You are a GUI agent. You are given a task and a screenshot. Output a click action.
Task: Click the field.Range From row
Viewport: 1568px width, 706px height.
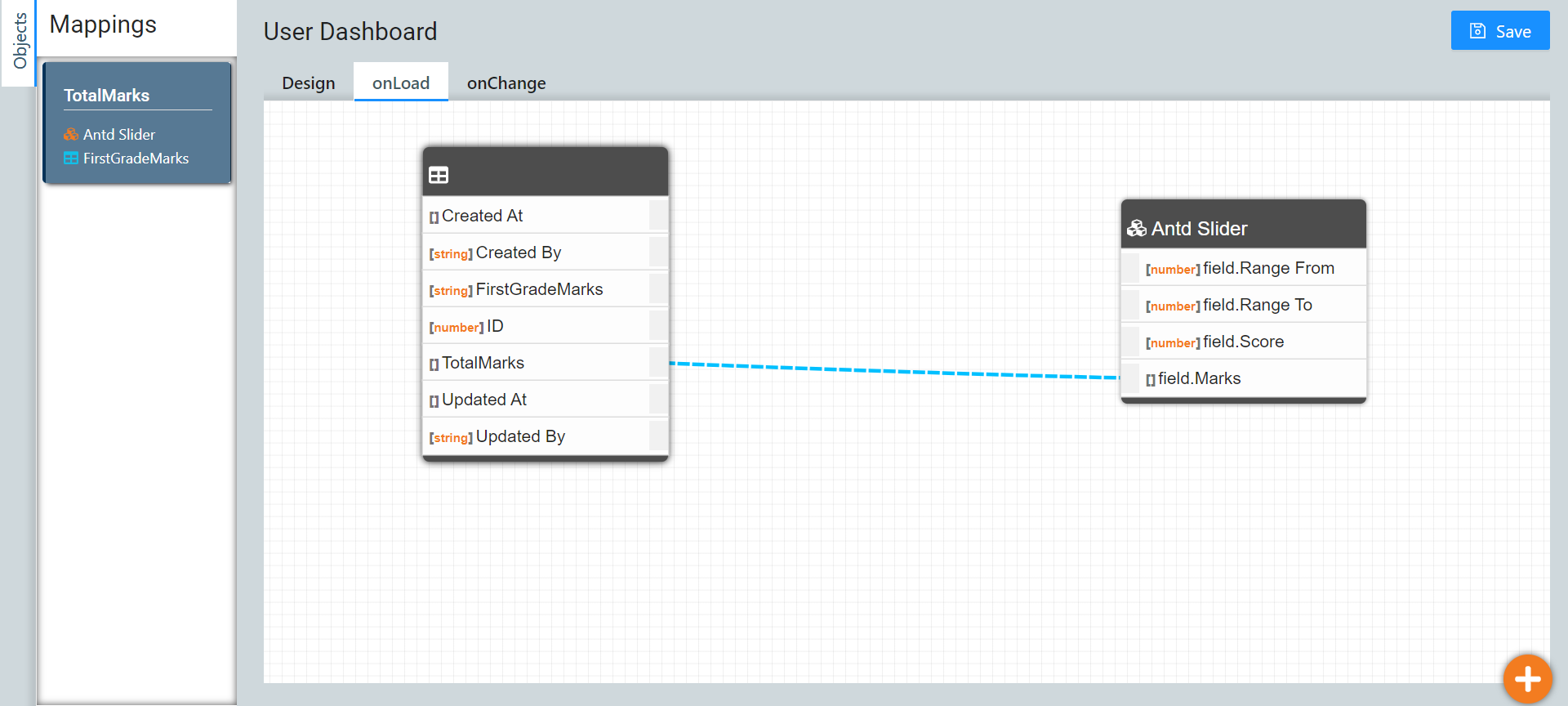click(x=1244, y=267)
